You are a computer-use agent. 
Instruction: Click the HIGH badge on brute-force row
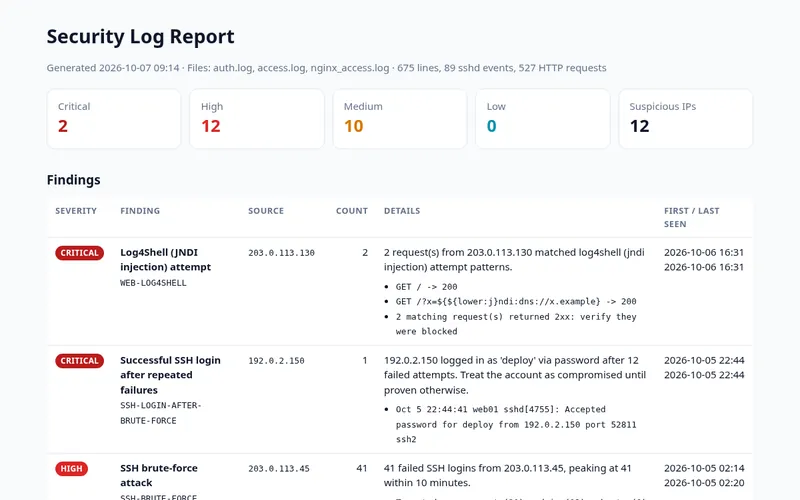[x=71, y=469]
